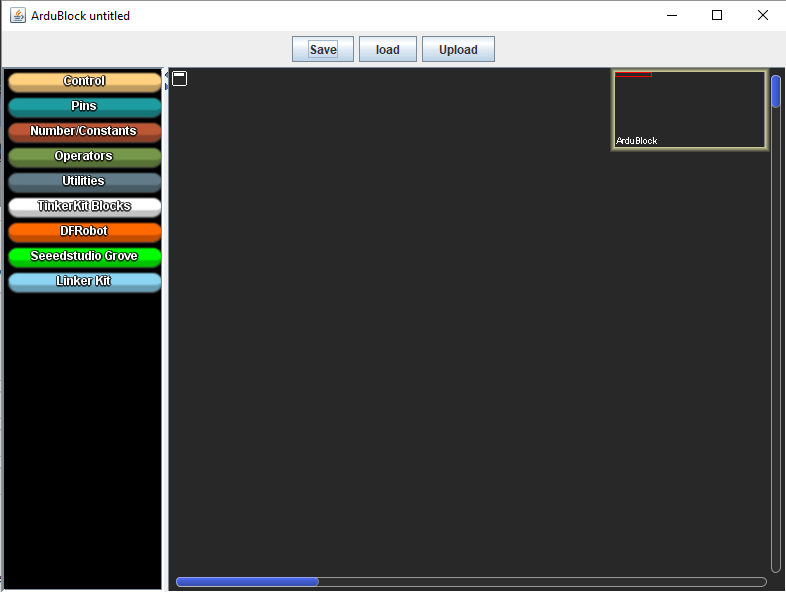
Task: Click the vertical canvas scrollbar thumb
Action: coord(775,91)
